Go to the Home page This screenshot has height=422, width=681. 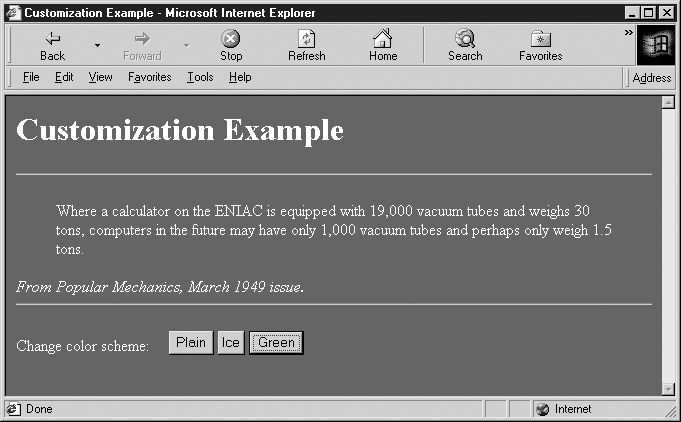point(382,44)
